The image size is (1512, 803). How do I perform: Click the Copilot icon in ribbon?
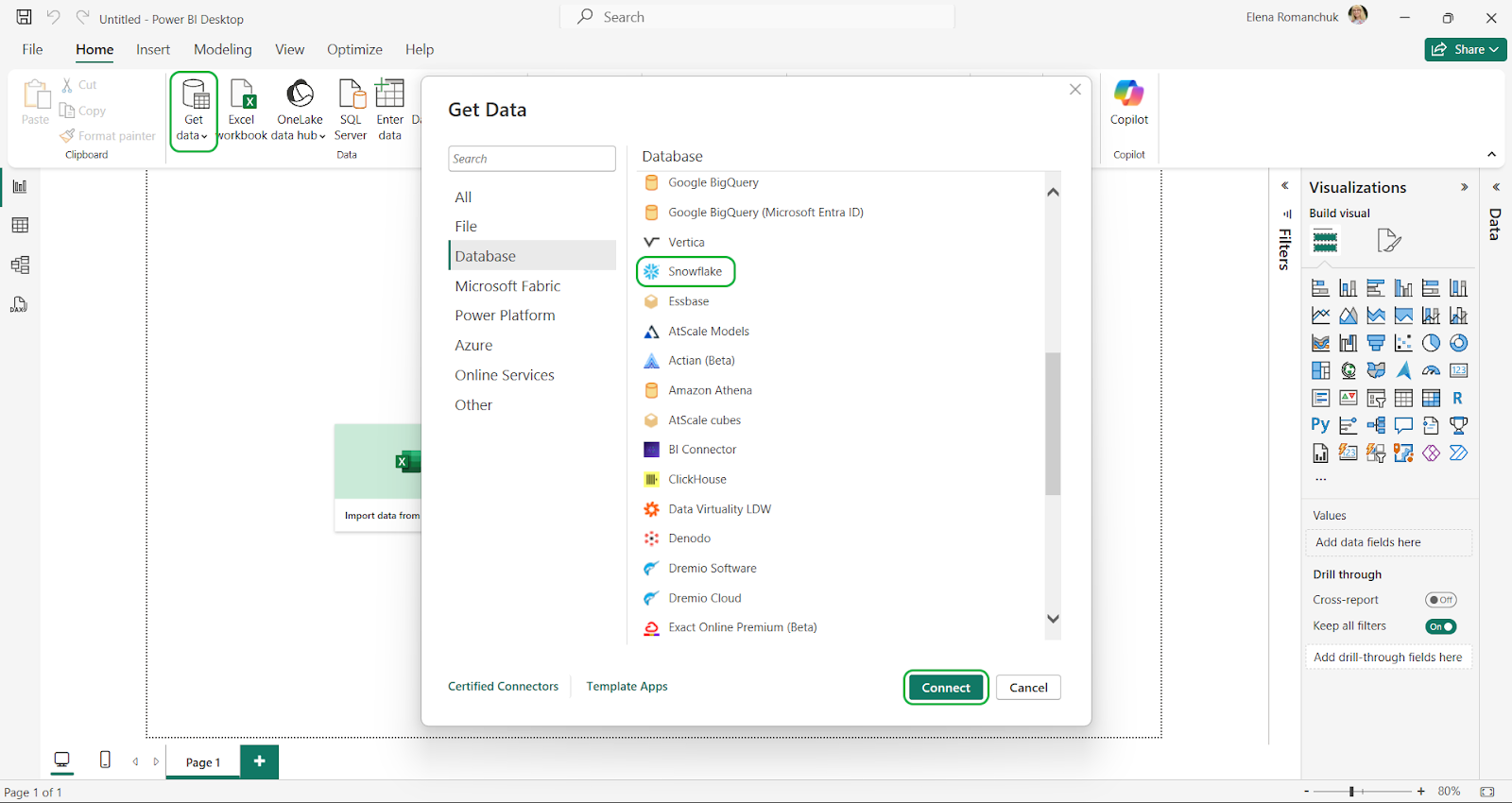point(1128,94)
